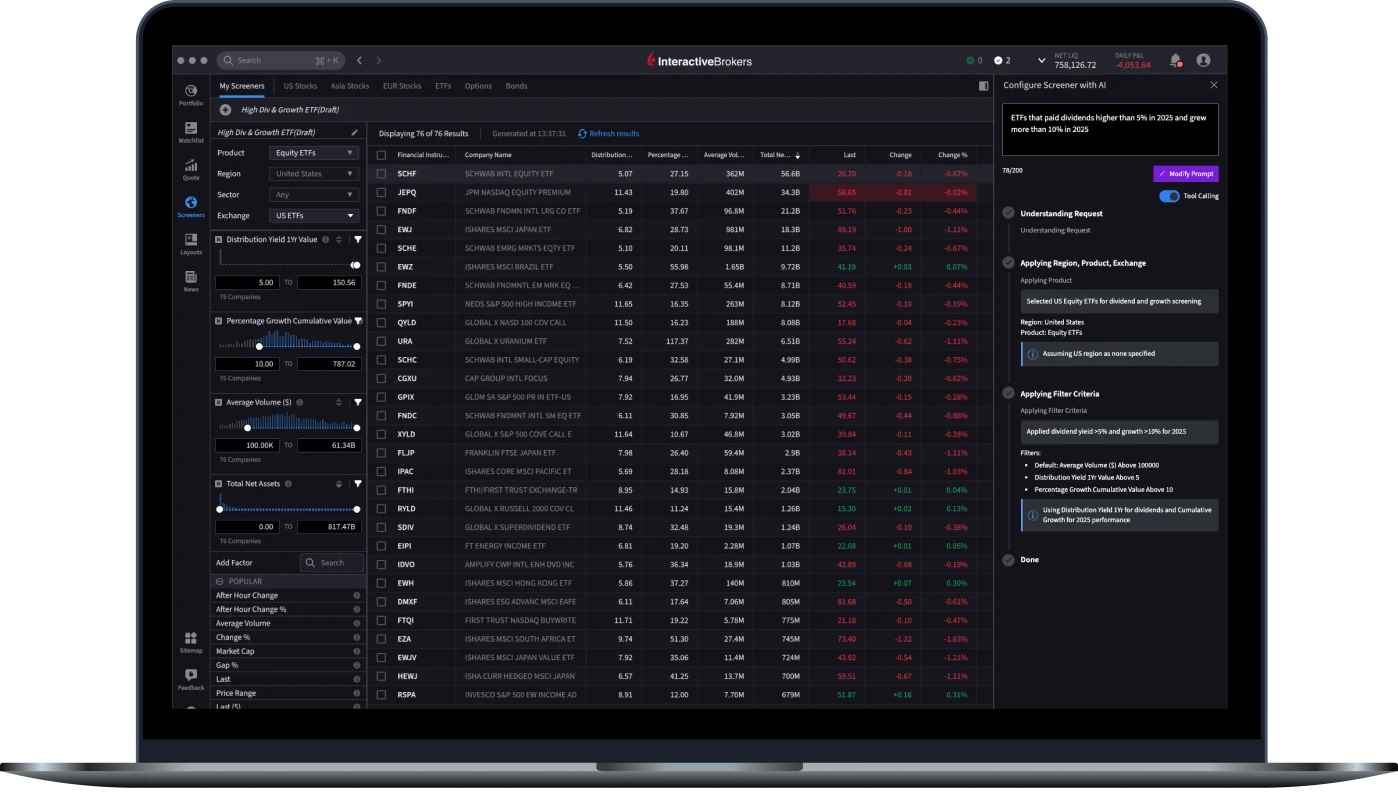Image resolution: width=1398 pixels, height=804 pixels.
Task: Switch to the Bonds tab
Action: (x=516, y=86)
